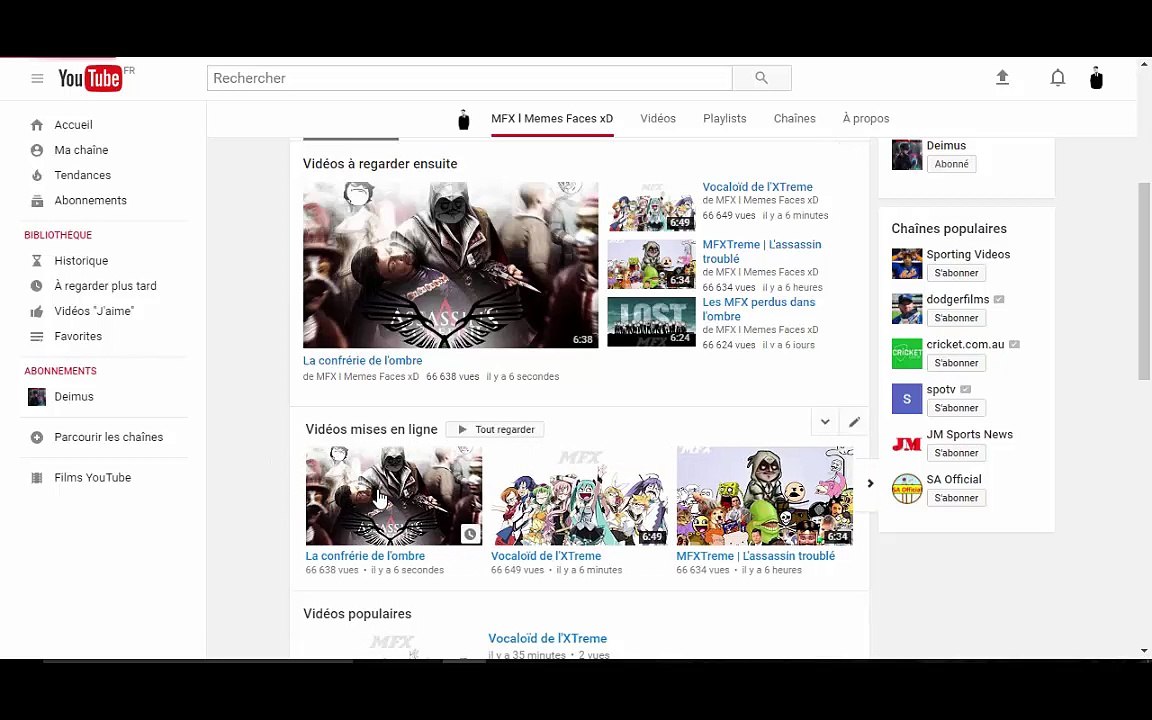Screen dimensions: 1152x720
Task: Open the account avatar menu
Action: 1096,78
